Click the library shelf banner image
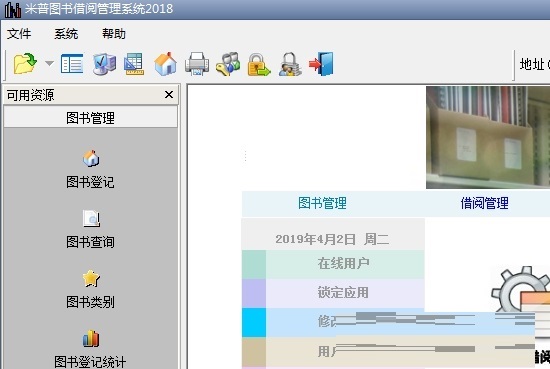 point(488,137)
